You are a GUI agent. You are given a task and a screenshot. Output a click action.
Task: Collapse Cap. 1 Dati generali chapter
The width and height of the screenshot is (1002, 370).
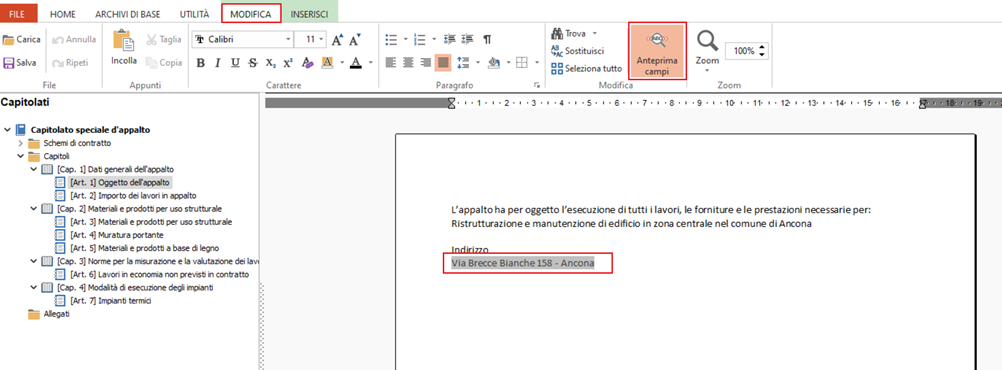coord(34,169)
